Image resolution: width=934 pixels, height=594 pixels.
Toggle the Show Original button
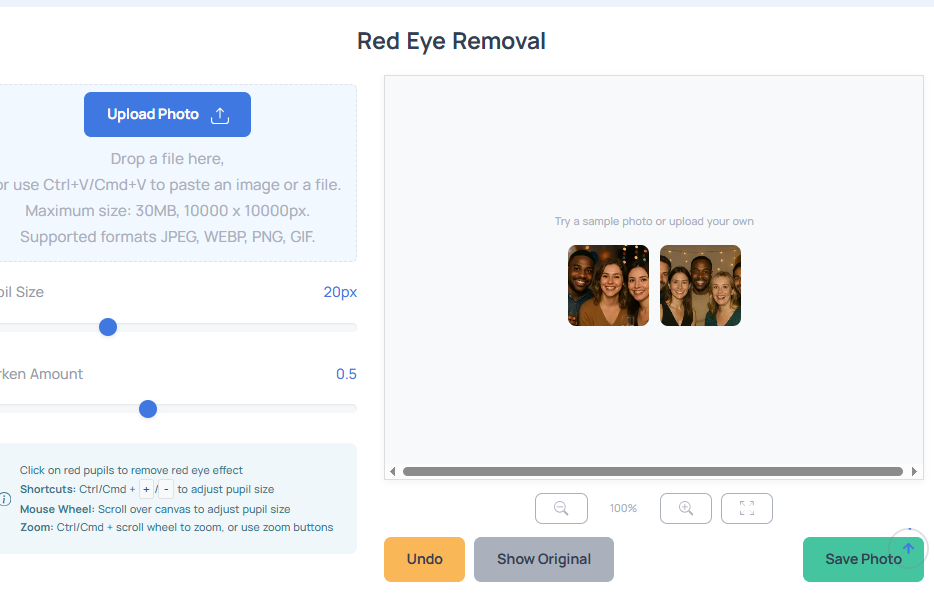pyautogui.click(x=544, y=559)
